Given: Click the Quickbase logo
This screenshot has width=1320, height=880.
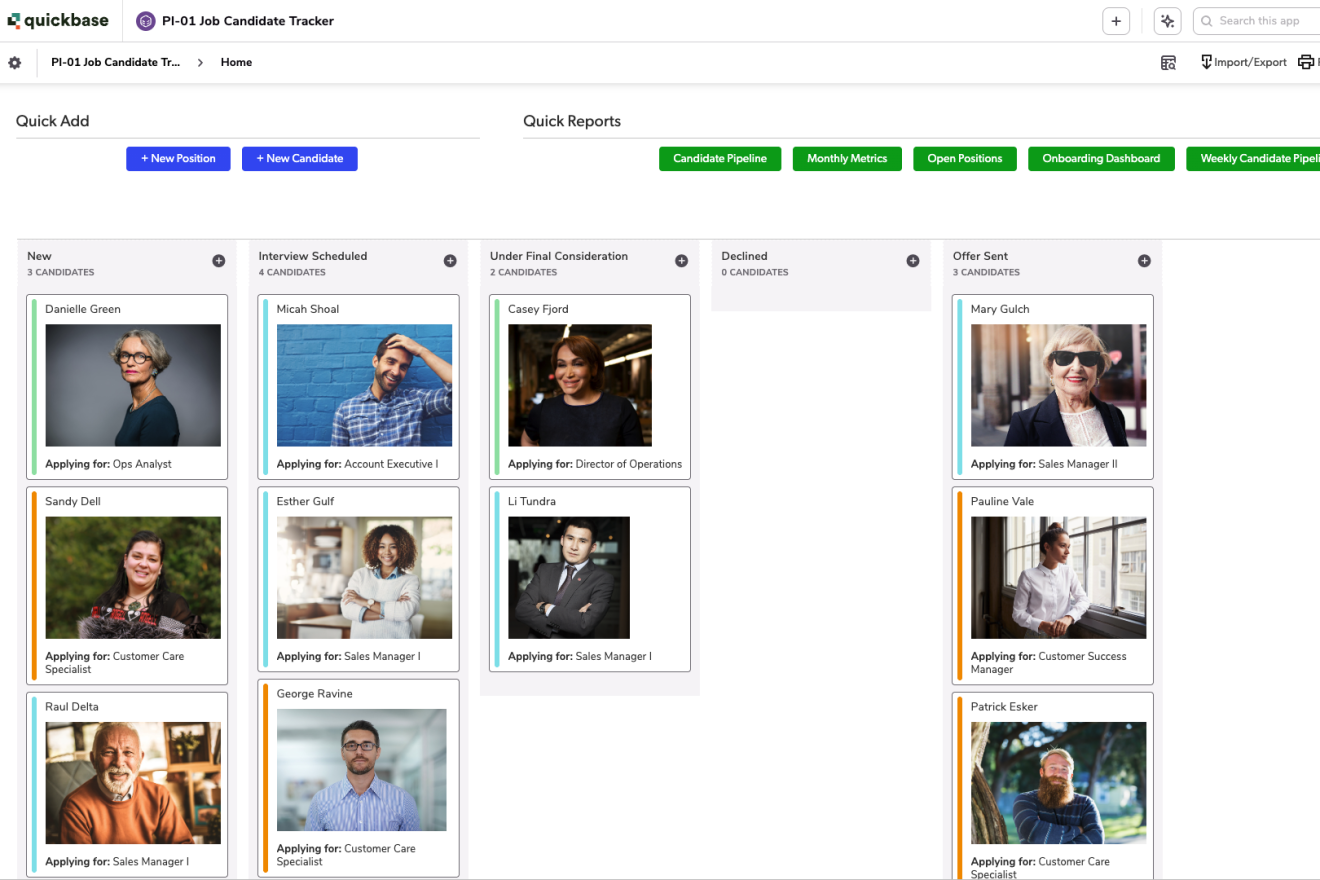Looking at the screenshot, I should (x=58, y=20).
